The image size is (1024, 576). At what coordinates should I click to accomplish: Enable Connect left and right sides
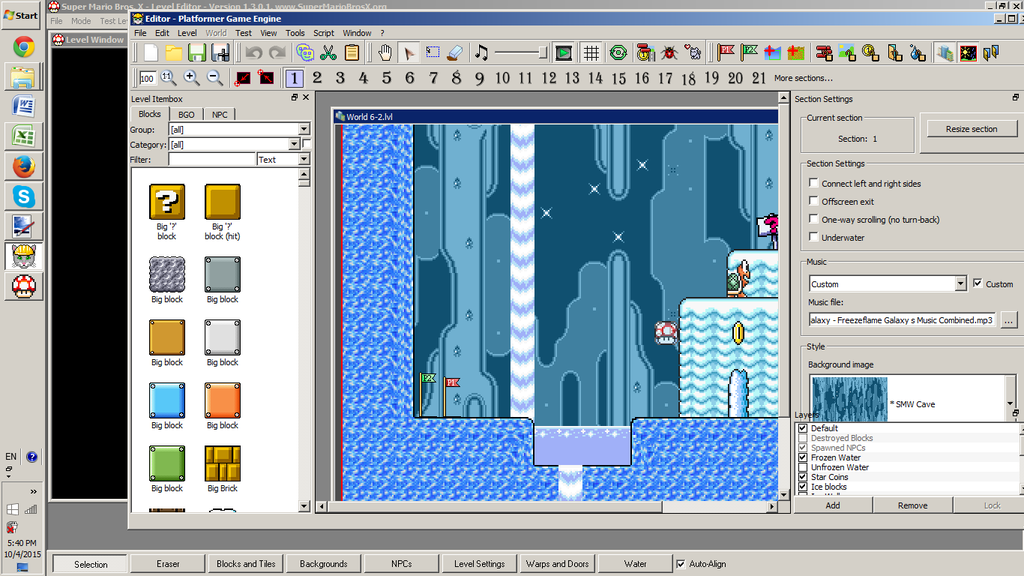click(813, 183)
